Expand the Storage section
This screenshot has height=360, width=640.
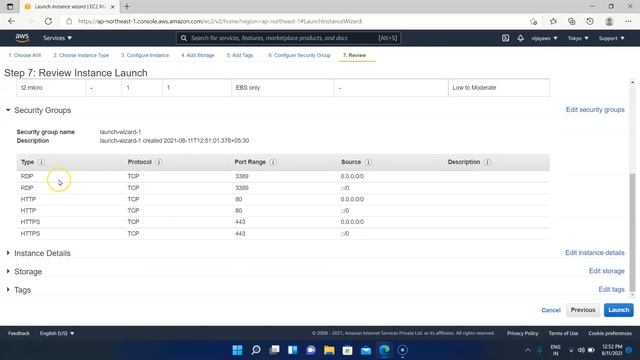(8, 271)
